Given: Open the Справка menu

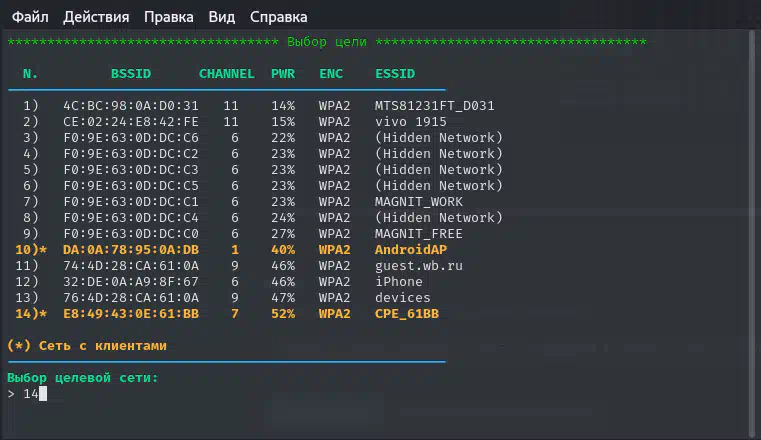Looking at the screenshot, I should click(279, 17).
